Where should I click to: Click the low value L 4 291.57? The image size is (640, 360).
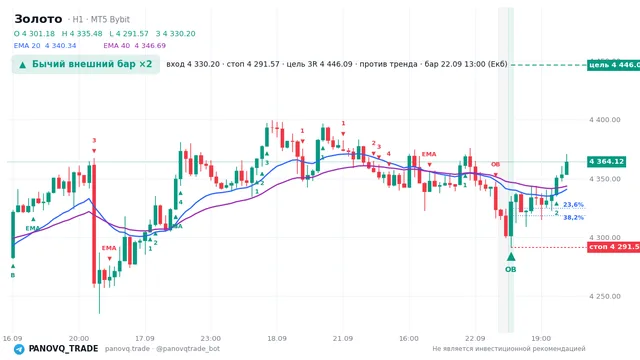[129, 34]
